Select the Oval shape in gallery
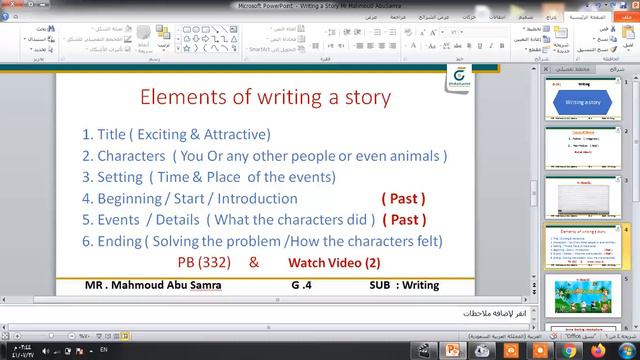The height and width of the screenshot is (360, 640). pos(196,29)
